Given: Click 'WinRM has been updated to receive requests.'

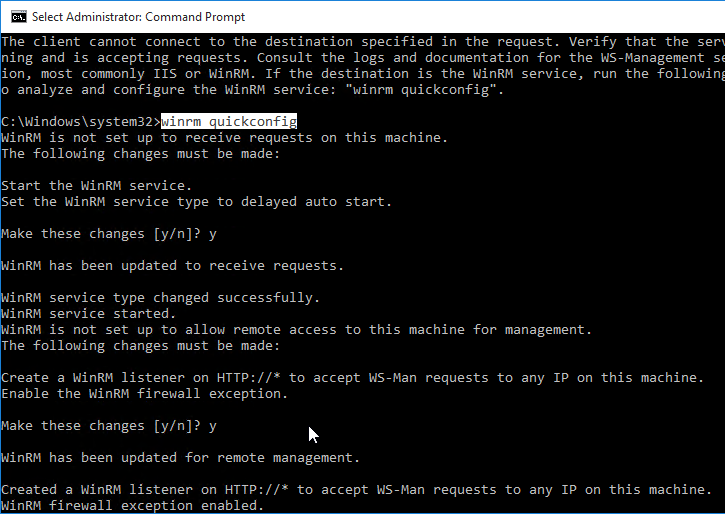Looking at the screenshot, I should pyautogui.click(x=172, y=266).
